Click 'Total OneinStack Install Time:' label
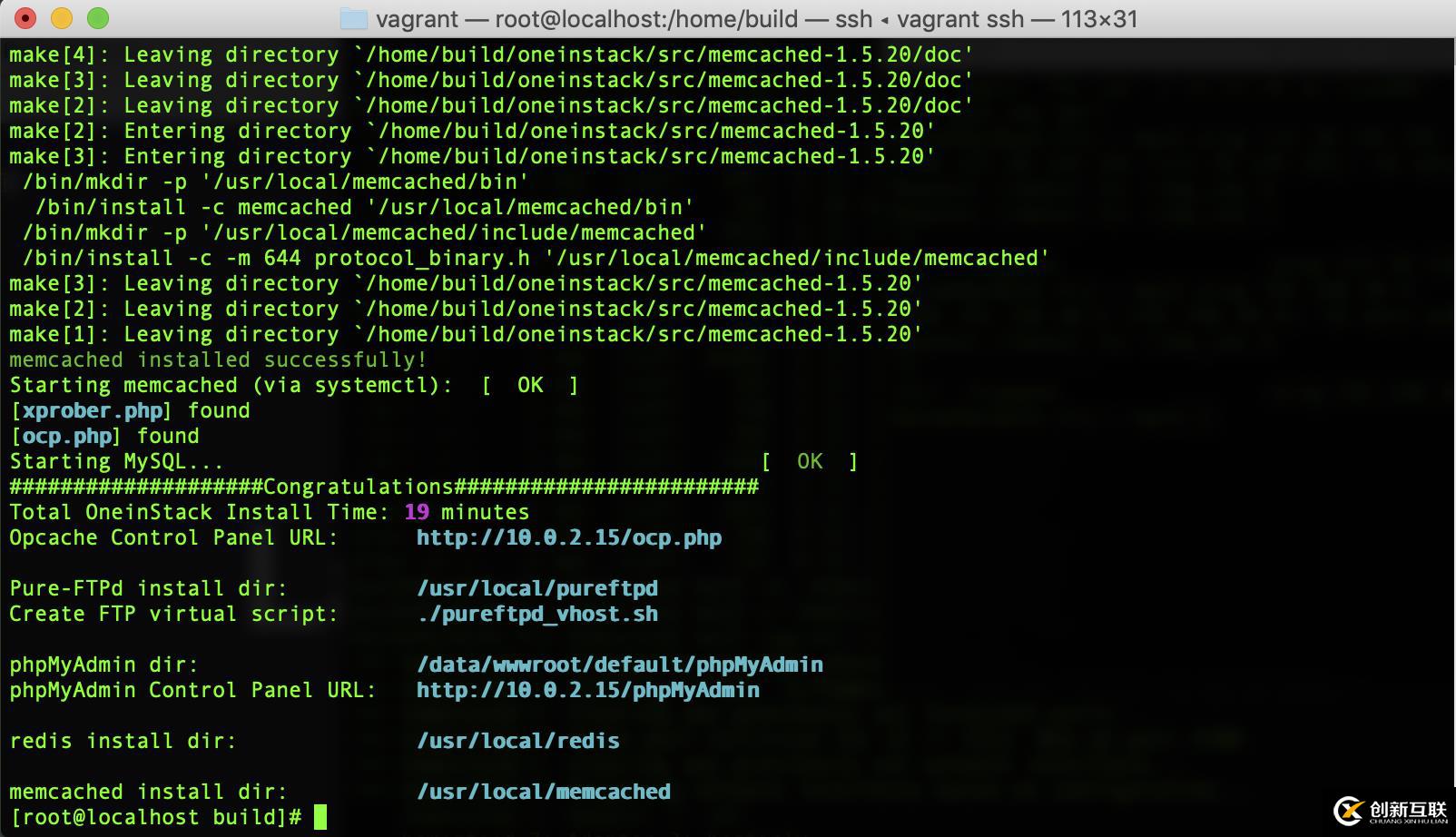The image size is (1456, 837). click(200, 512)
